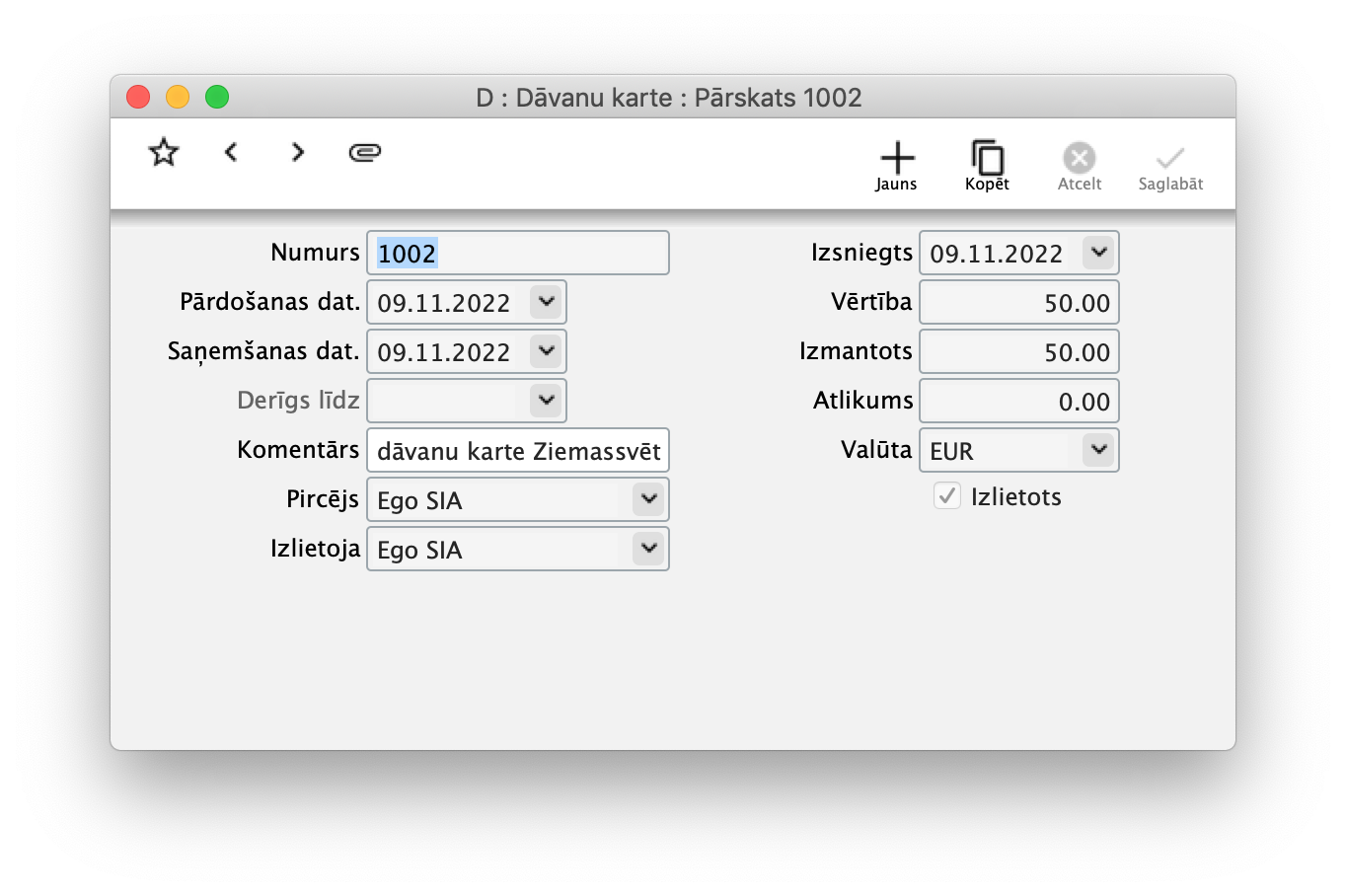
Task: Expand the Pircējs dropdown
Action: (x=648, y=498)
